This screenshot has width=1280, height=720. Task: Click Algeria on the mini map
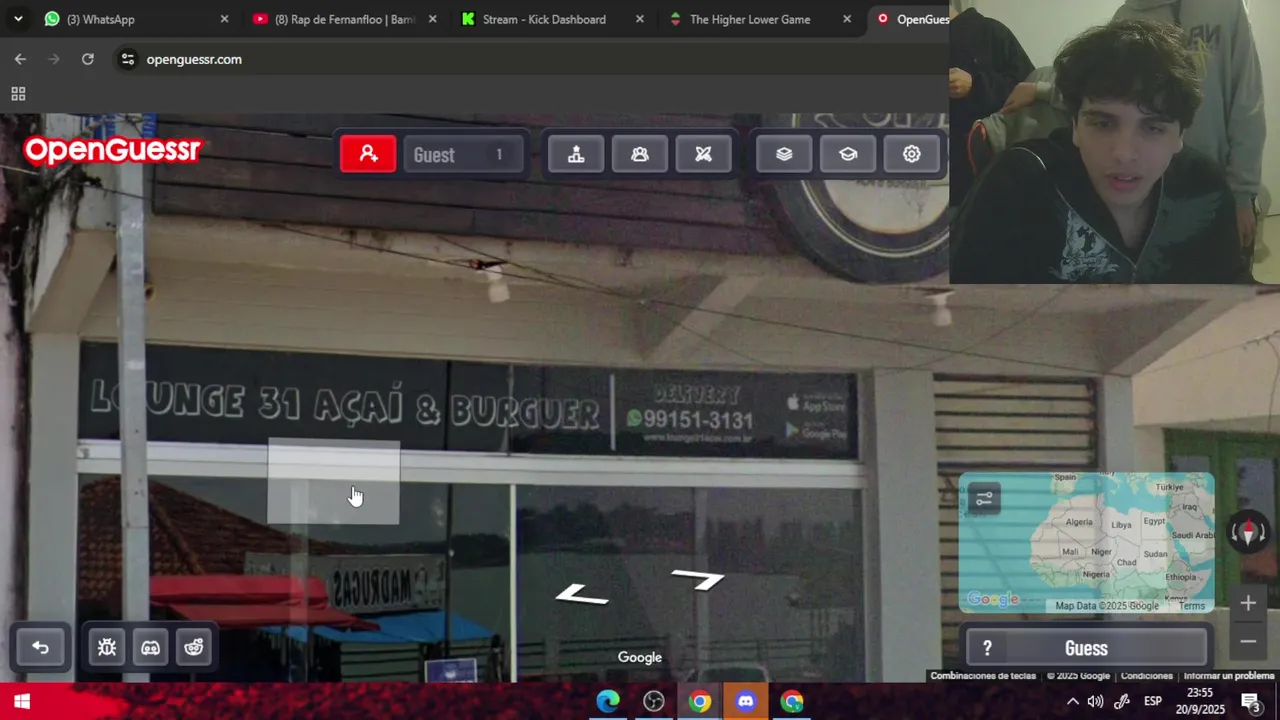1079,522
